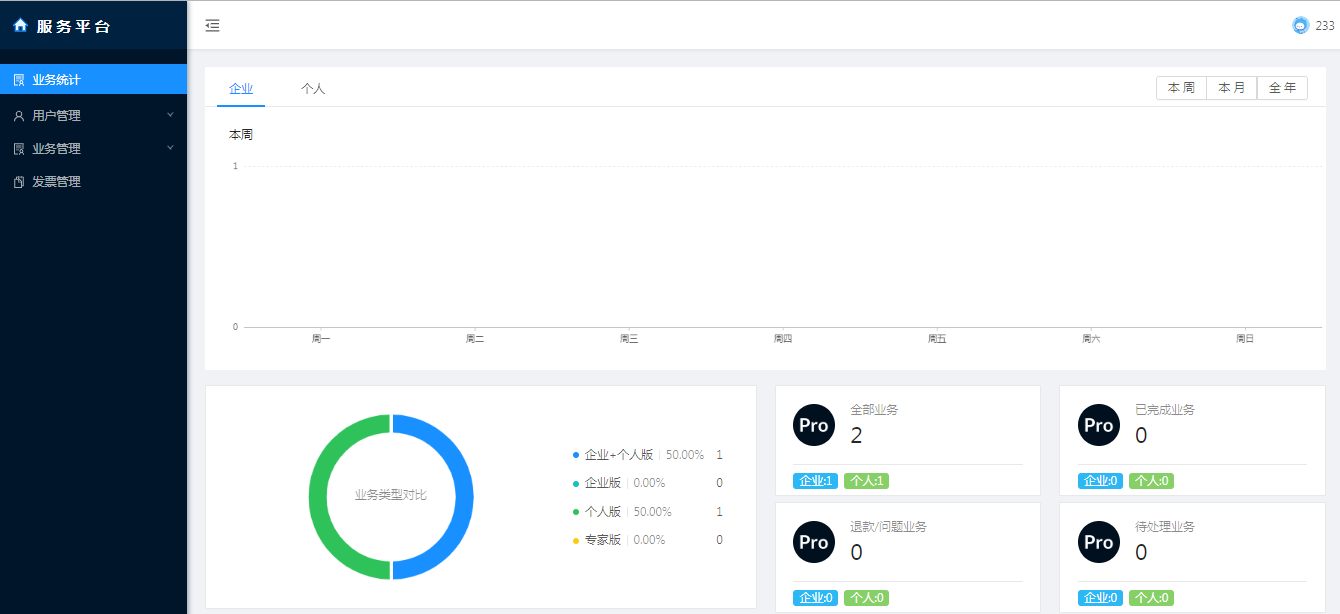Click the user avatar icon next to 233
Screen dimensions: 1340x614
click(x=1300, y=26)
